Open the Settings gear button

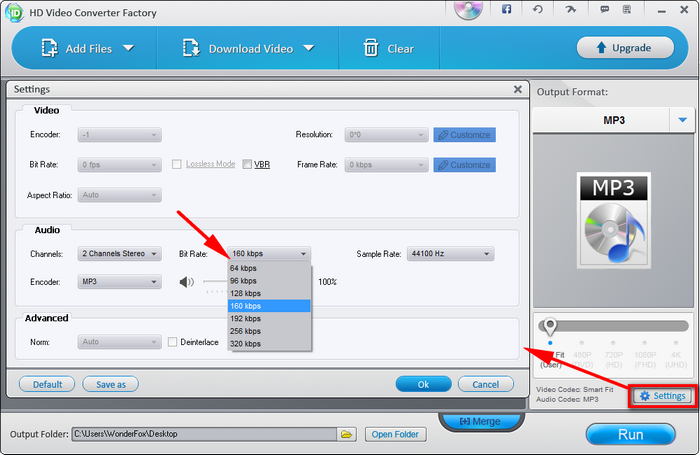tap(662, 396)
